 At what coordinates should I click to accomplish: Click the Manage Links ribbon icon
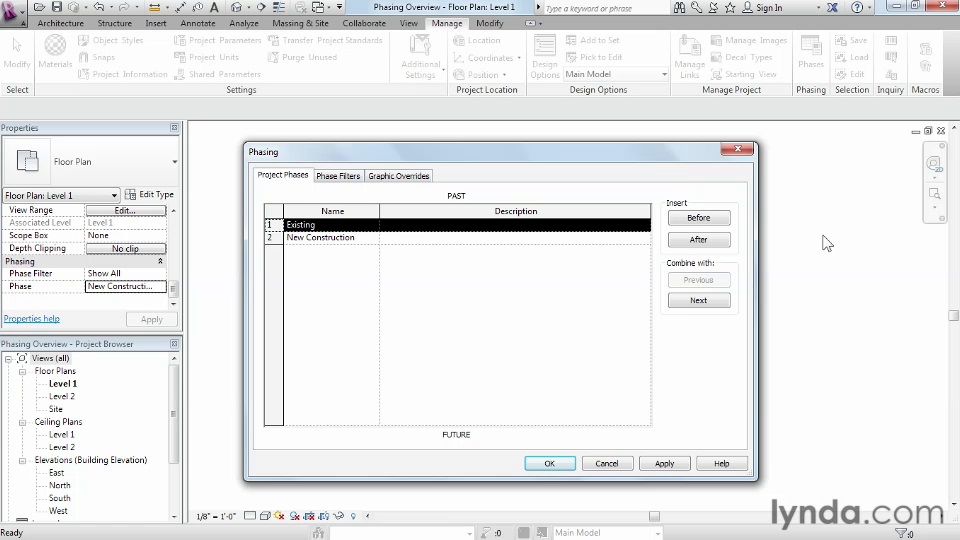pyautogui.click(x=689, y=57)
